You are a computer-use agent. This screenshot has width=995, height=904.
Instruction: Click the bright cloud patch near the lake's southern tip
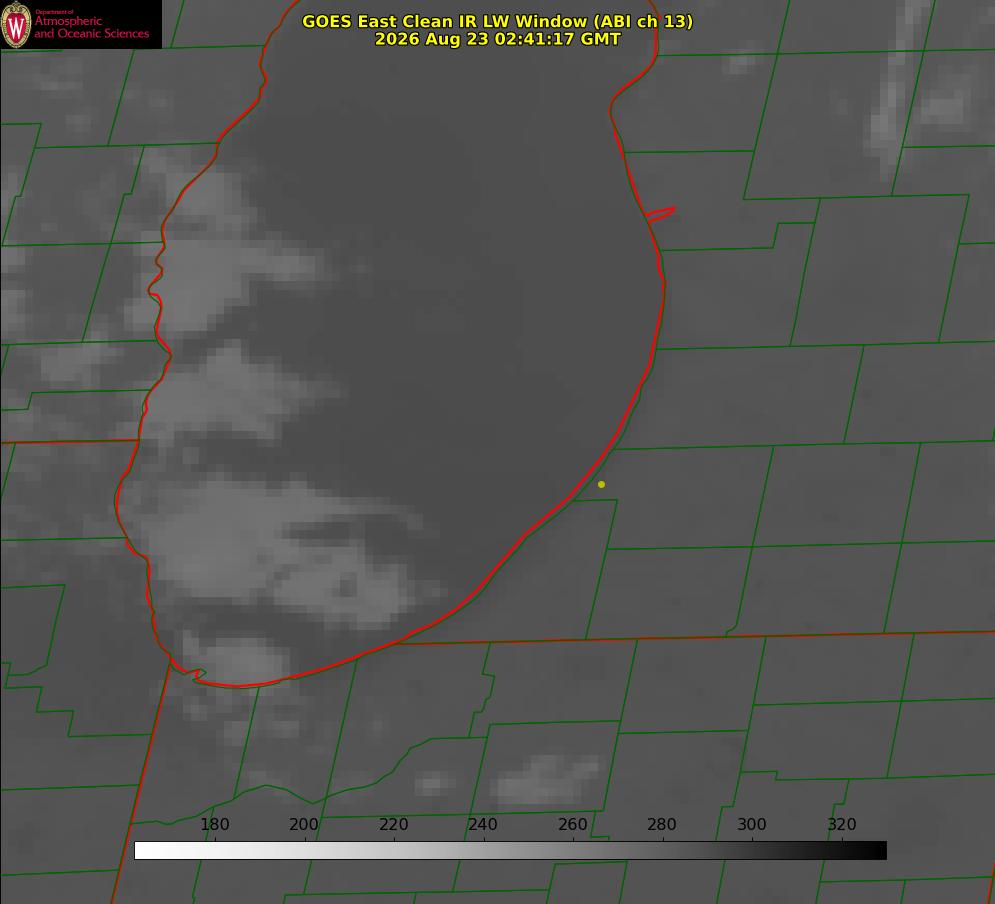tap(238, 660)
